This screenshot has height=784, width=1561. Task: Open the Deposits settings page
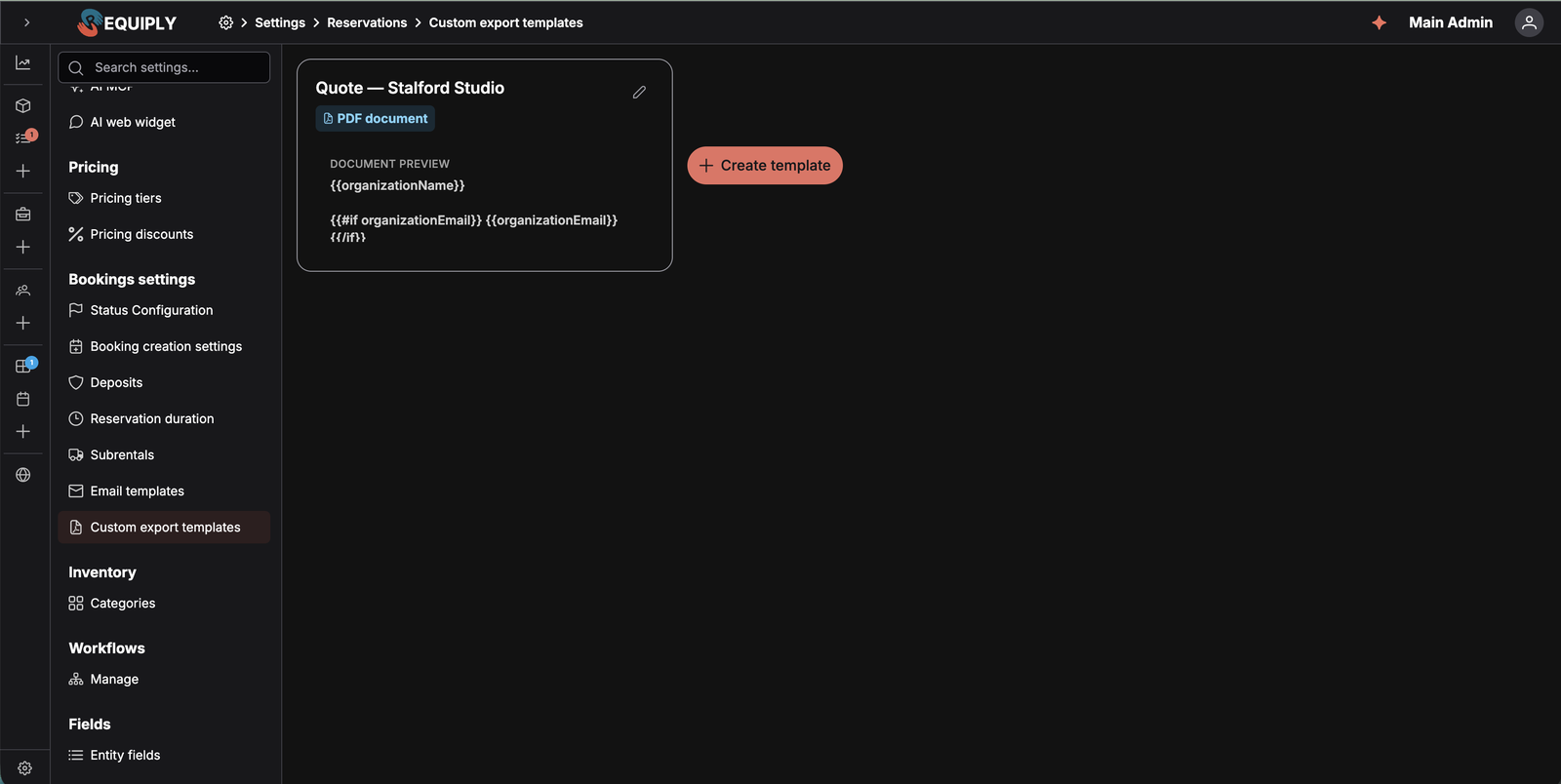pyautogui.click(x=164, y=382)
